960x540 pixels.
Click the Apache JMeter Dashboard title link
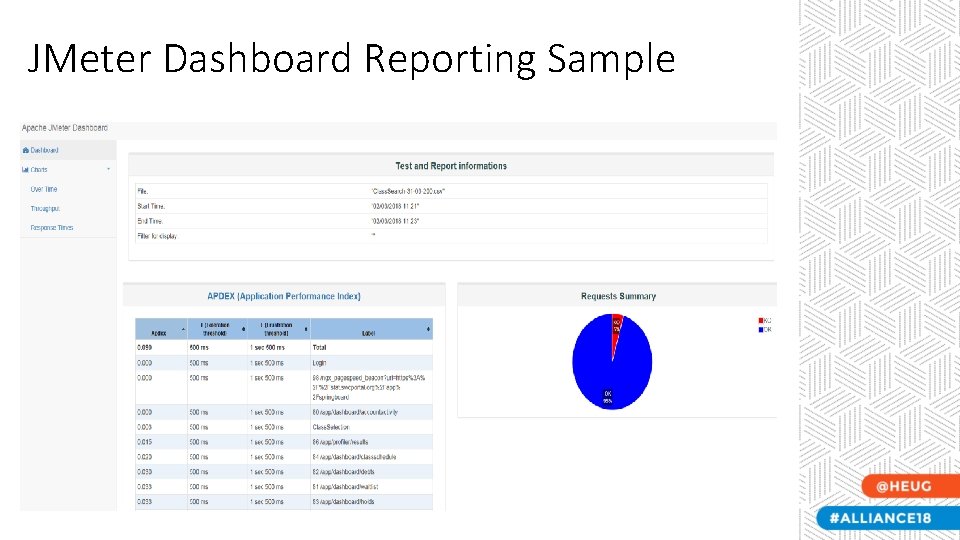[65, 128]
